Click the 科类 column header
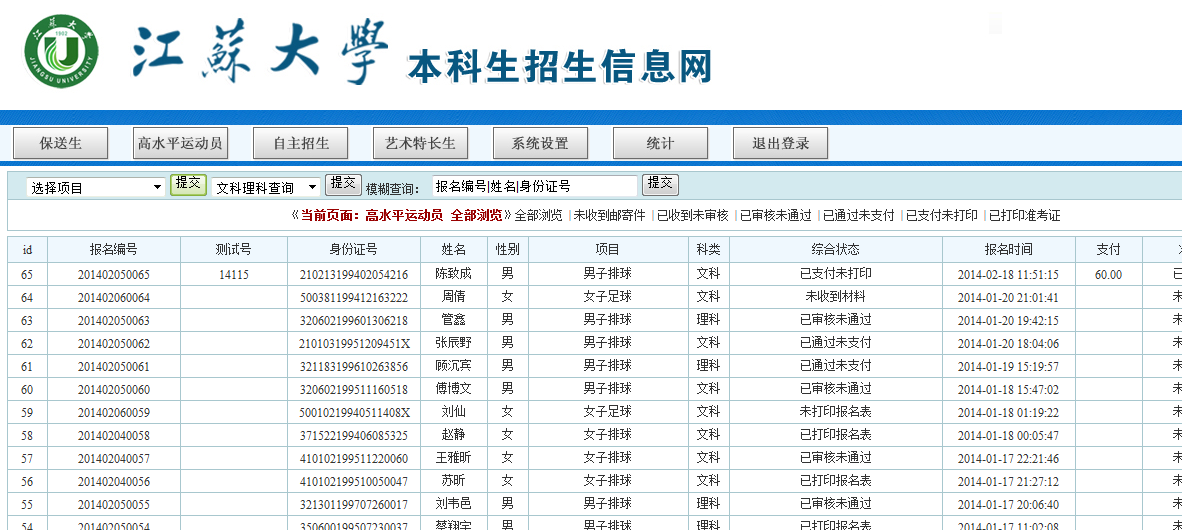 [709, 250]
